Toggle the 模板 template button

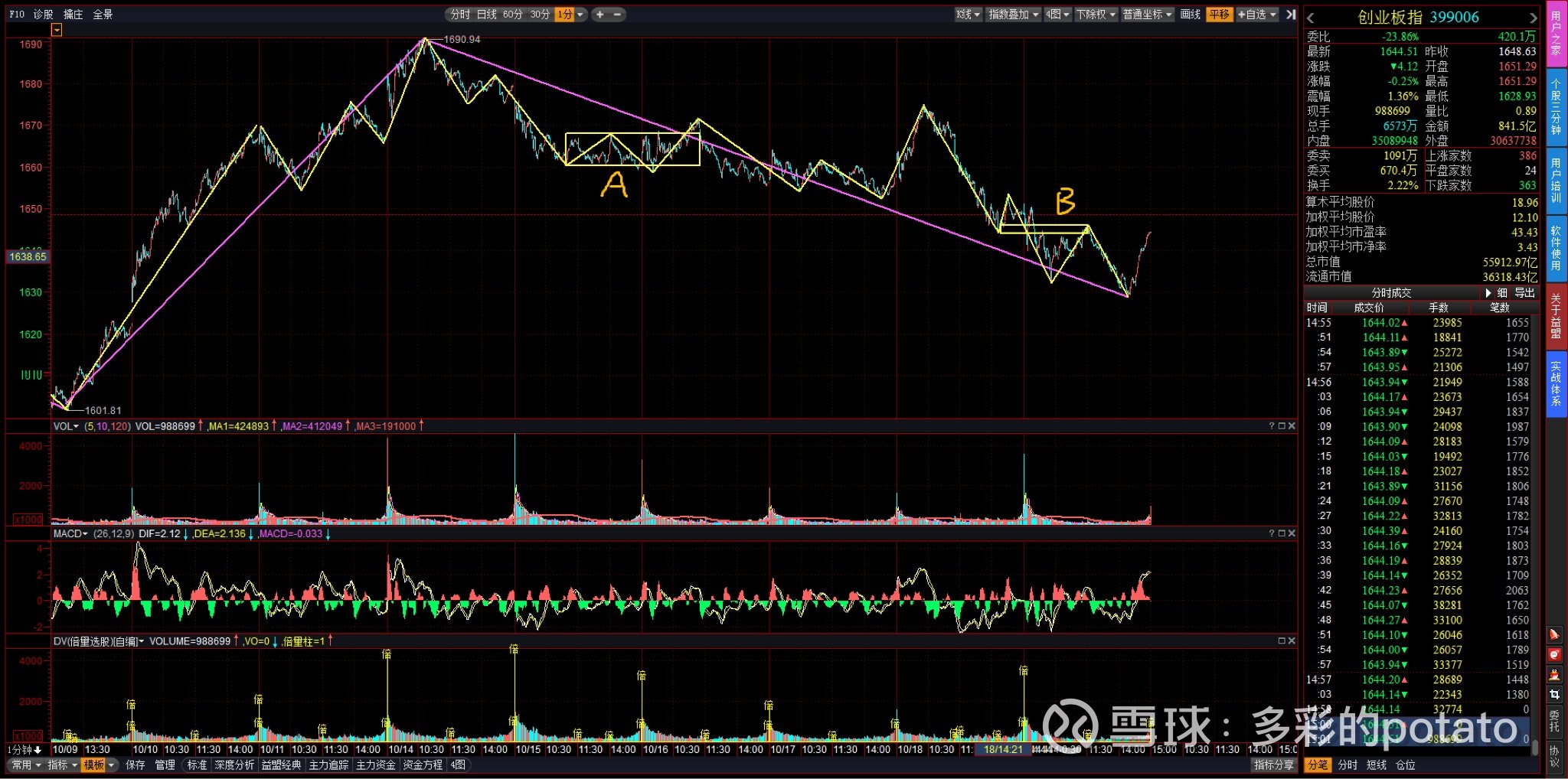[x=93, y=765]
